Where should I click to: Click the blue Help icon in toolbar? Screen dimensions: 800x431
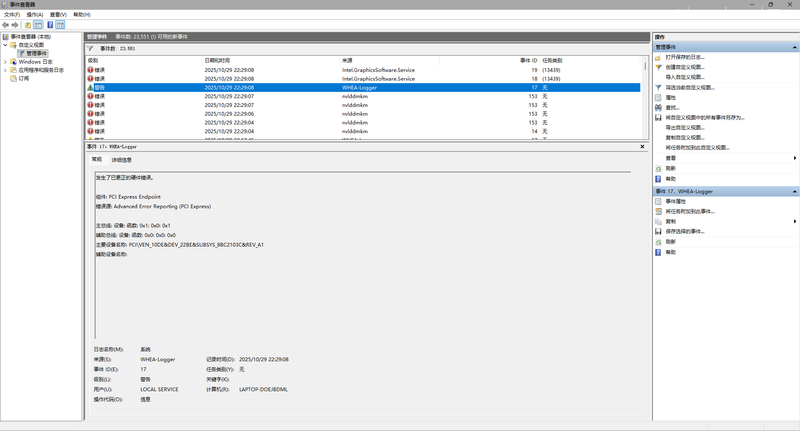click(x=48, y=24)
